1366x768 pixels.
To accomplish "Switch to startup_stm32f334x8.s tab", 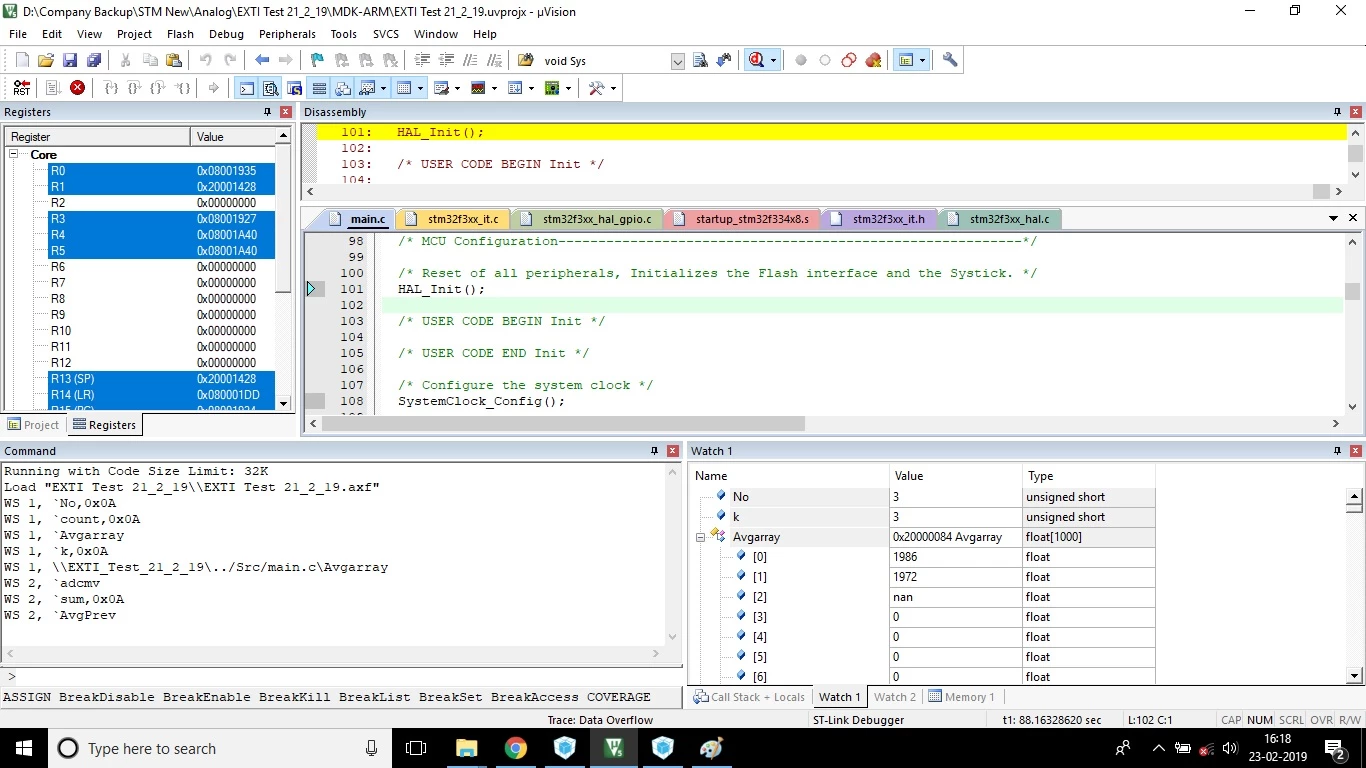I will 741,219.
